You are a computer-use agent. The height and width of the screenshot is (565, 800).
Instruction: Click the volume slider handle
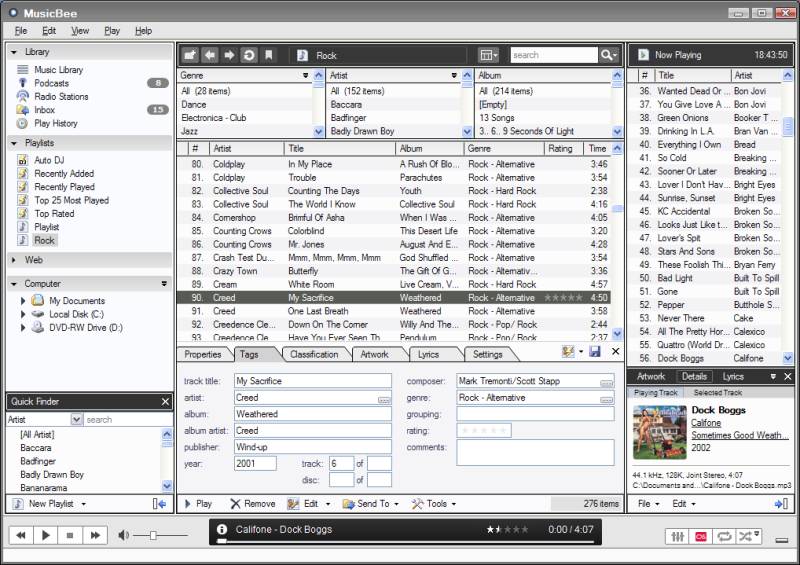[153, 535]
